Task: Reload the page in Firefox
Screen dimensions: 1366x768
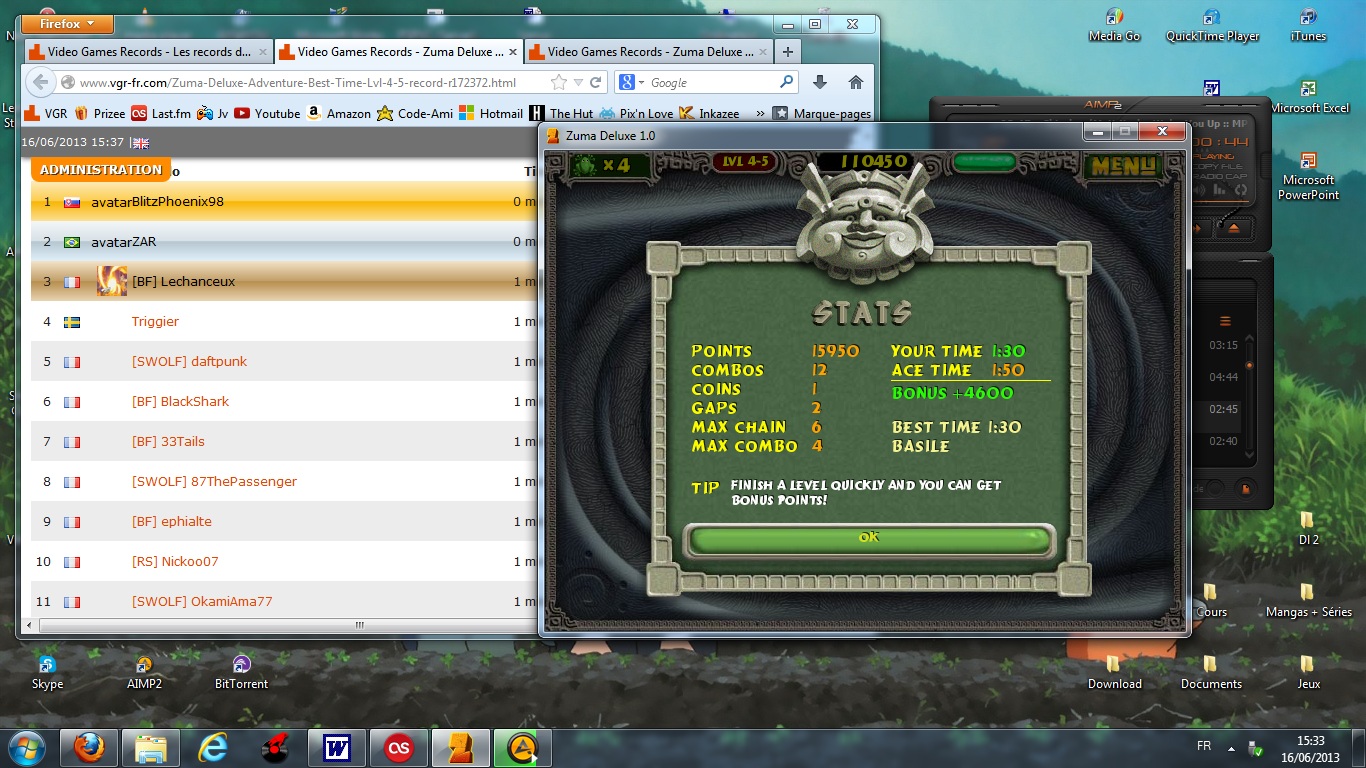Action: 596,83
